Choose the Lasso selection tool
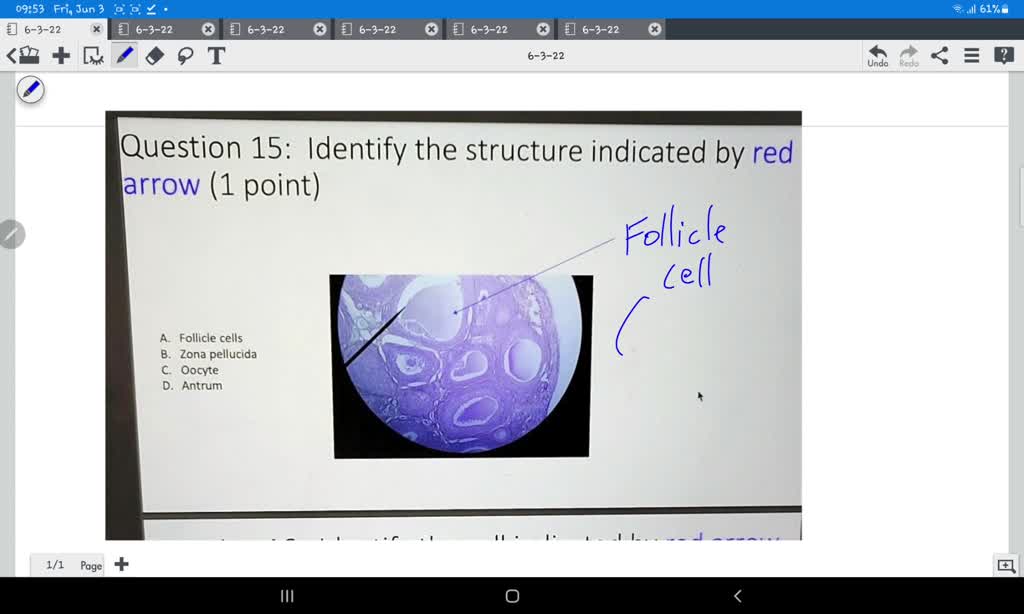 tap(186, 56)
